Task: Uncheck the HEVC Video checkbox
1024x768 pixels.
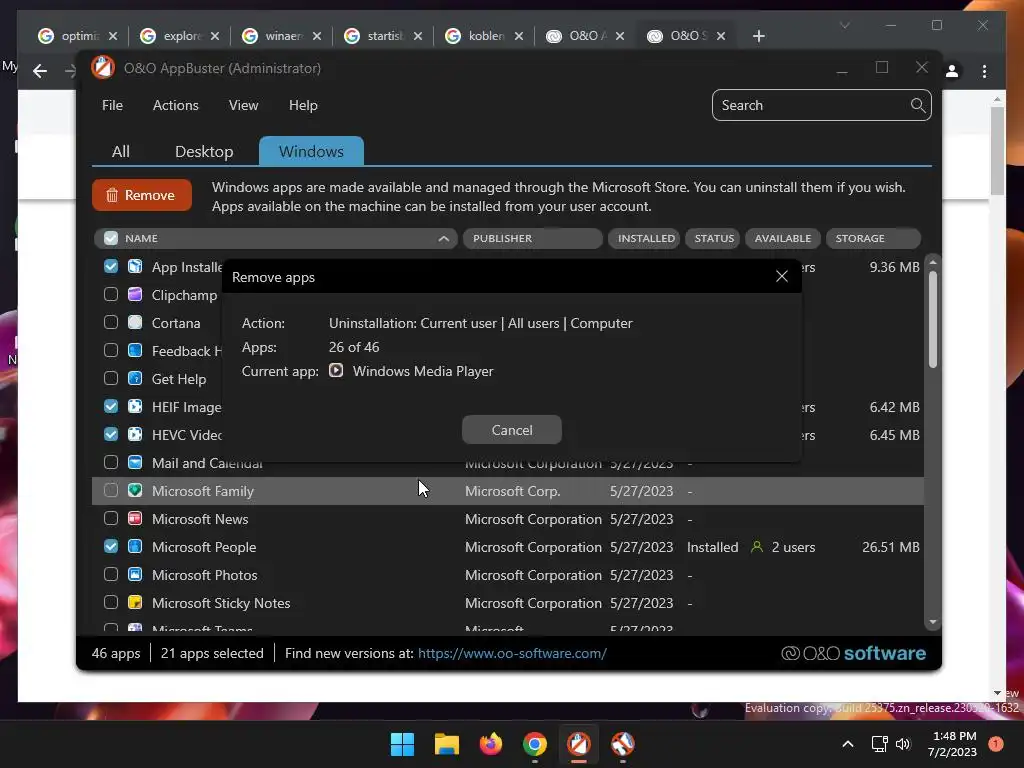Action: tap(111, 434)
